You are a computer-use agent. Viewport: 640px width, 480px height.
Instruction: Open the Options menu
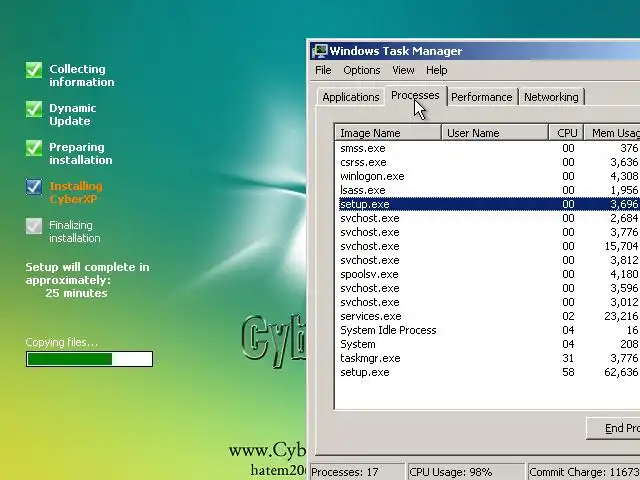point(362,70)
